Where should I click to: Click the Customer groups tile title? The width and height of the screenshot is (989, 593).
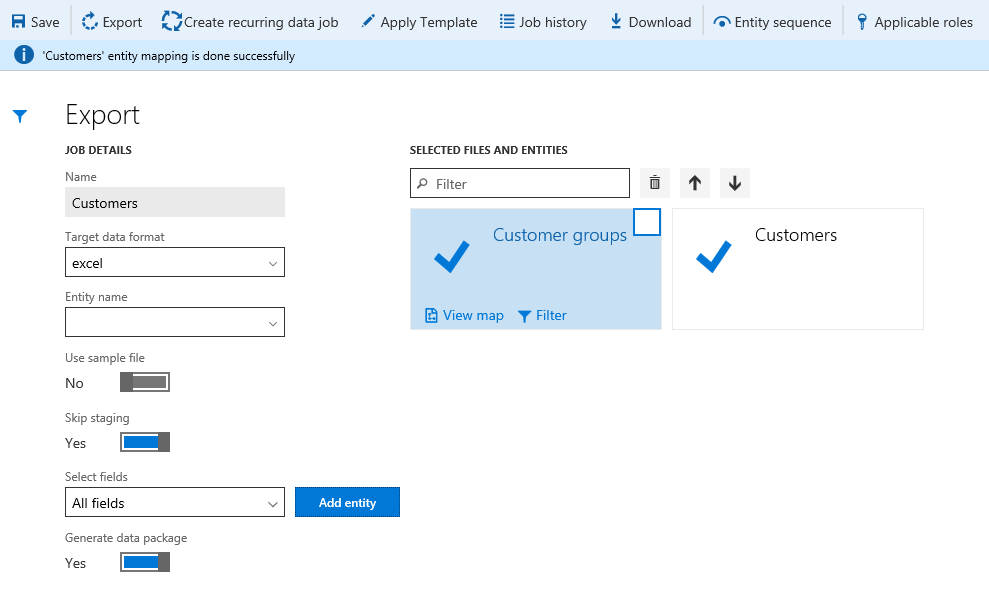(x=559, y=235)
